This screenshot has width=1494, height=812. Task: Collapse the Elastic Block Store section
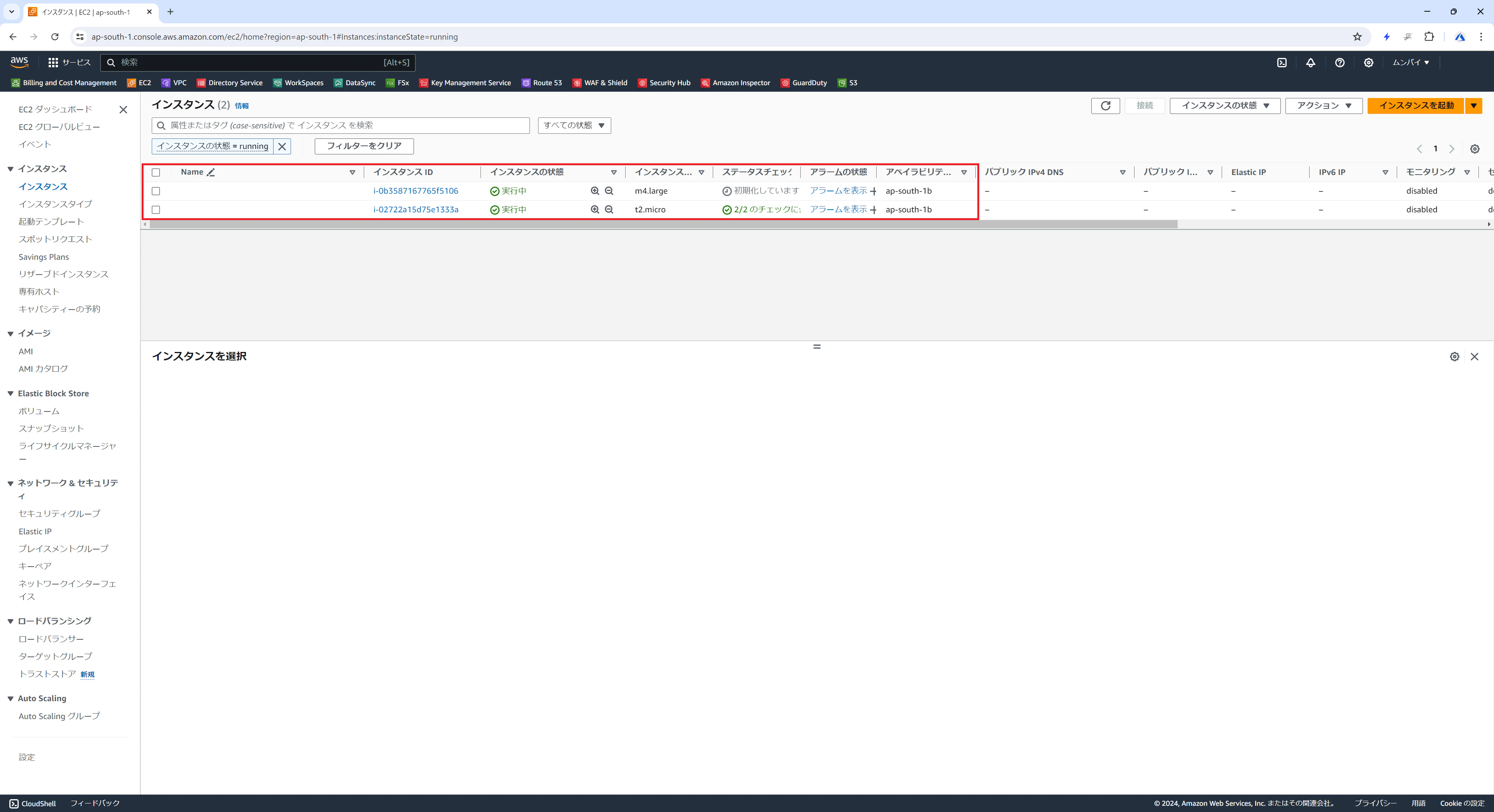click(x=11, y=394)
